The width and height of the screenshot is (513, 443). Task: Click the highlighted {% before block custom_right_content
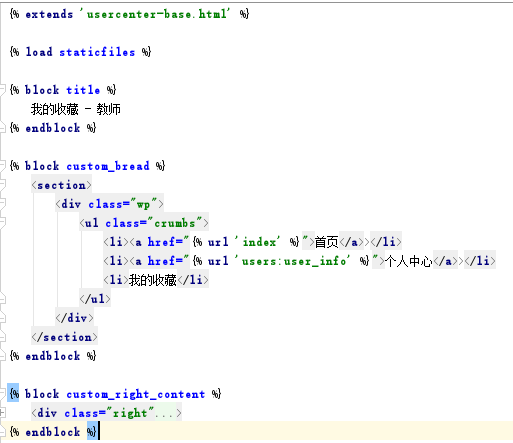[x=13, y=394]
